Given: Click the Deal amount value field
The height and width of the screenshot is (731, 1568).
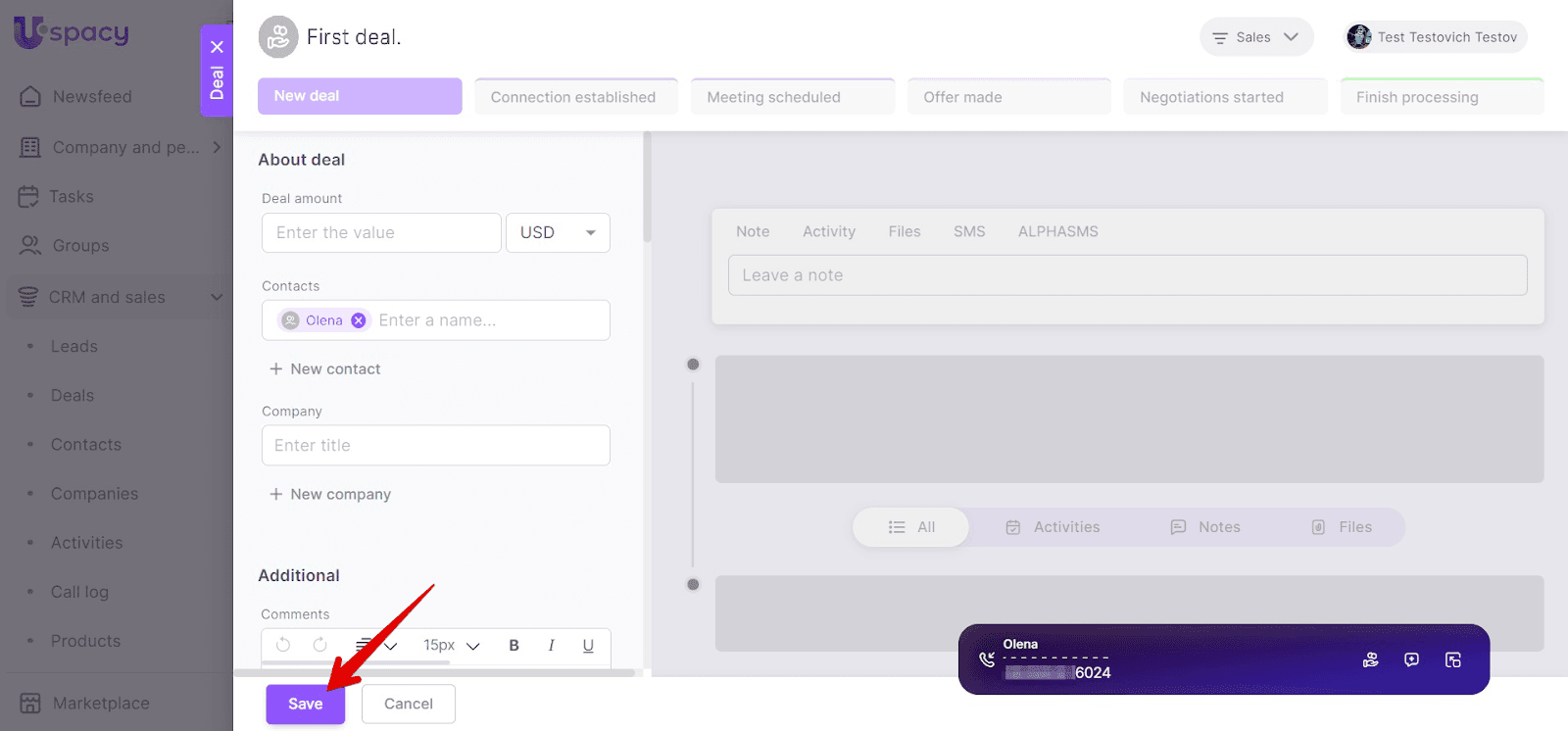Looking at the screenshot, I should 381,232.
